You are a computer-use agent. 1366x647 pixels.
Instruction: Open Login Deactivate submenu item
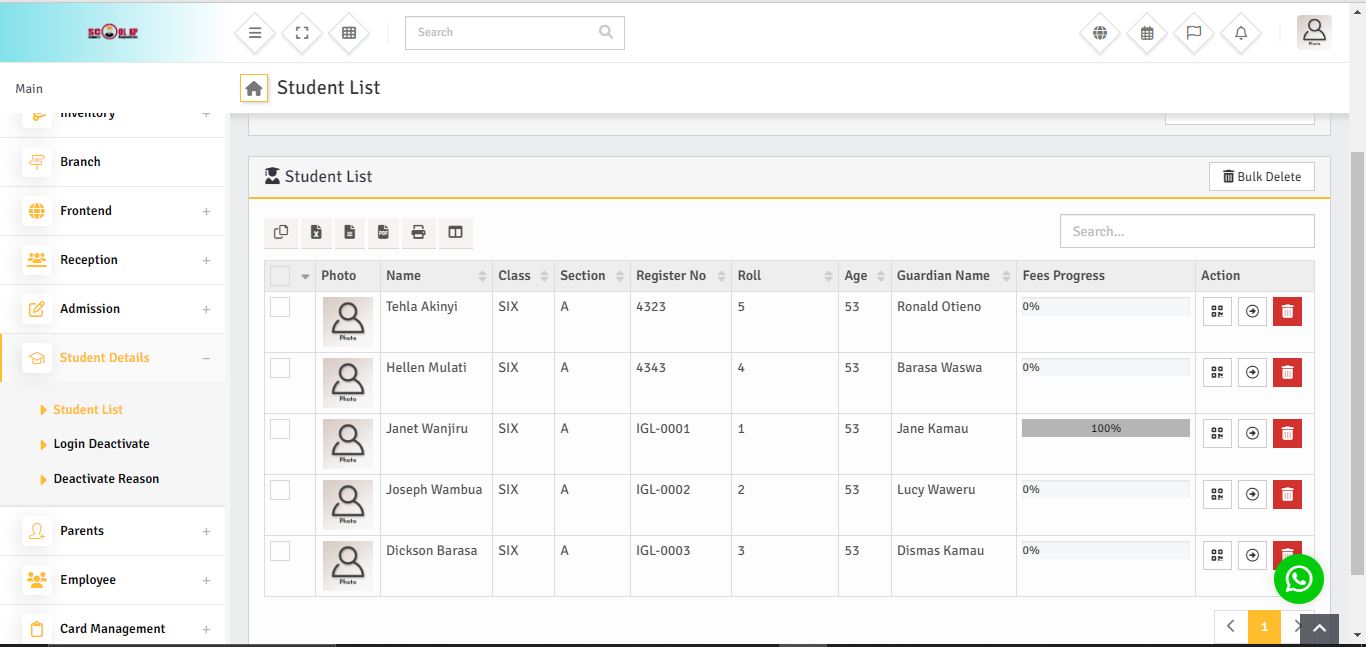click(101, 444)
